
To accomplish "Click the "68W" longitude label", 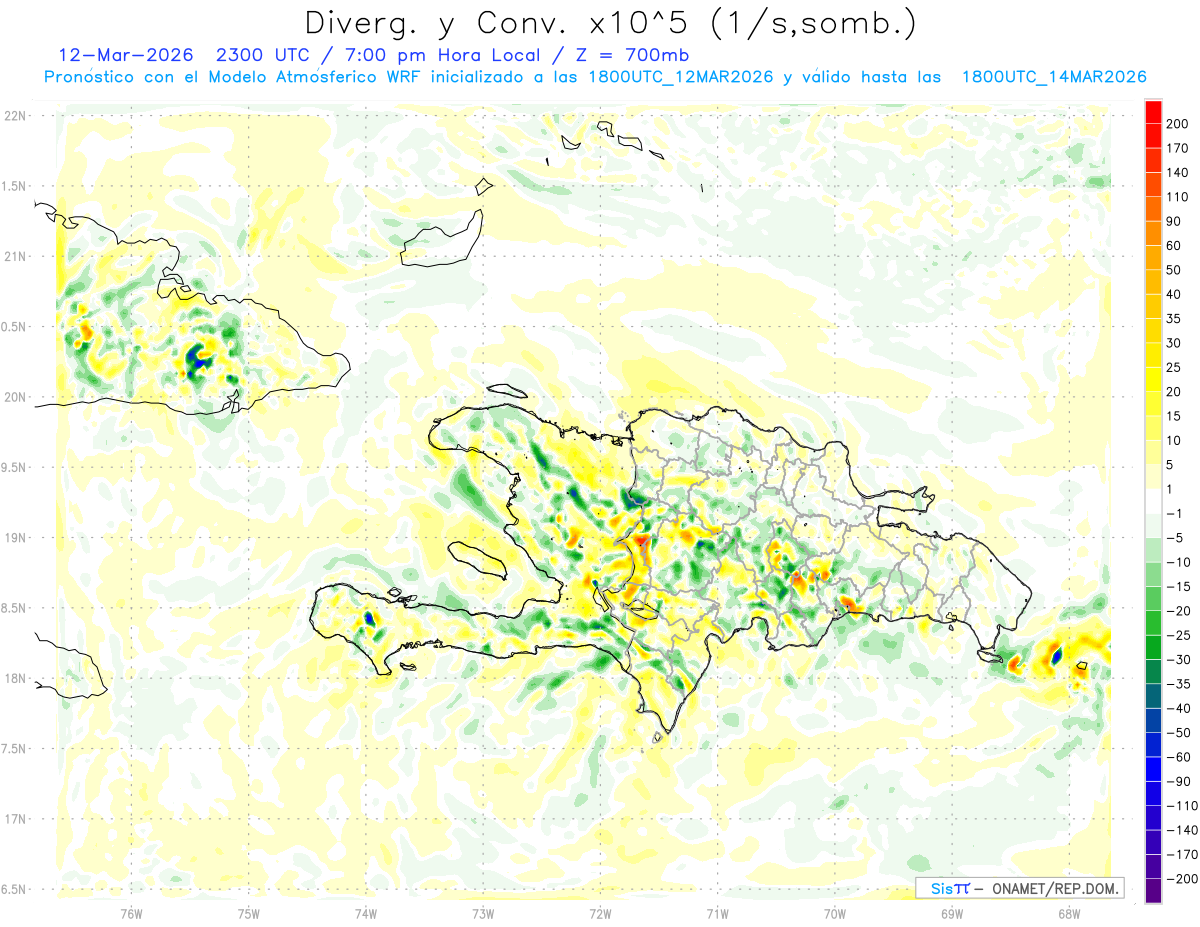I will click(x=1069, y=912).
